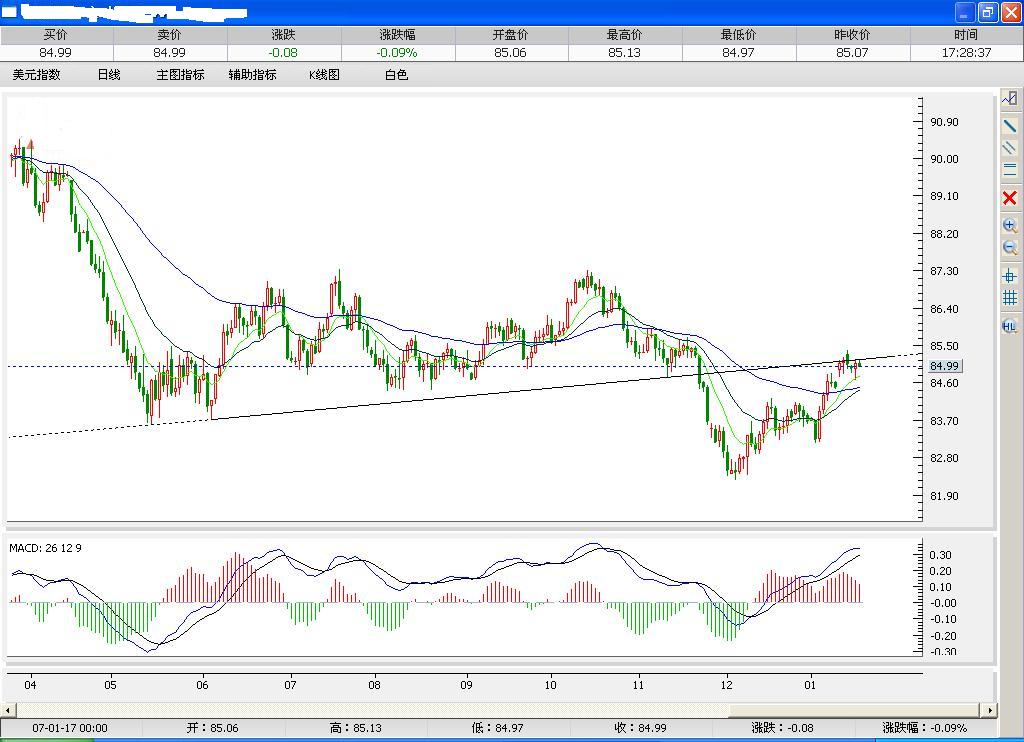Viewport: 1024px width, 742px height.
Task: Select the parallel lines drawing tool
Action: [x=1010, y=147]
